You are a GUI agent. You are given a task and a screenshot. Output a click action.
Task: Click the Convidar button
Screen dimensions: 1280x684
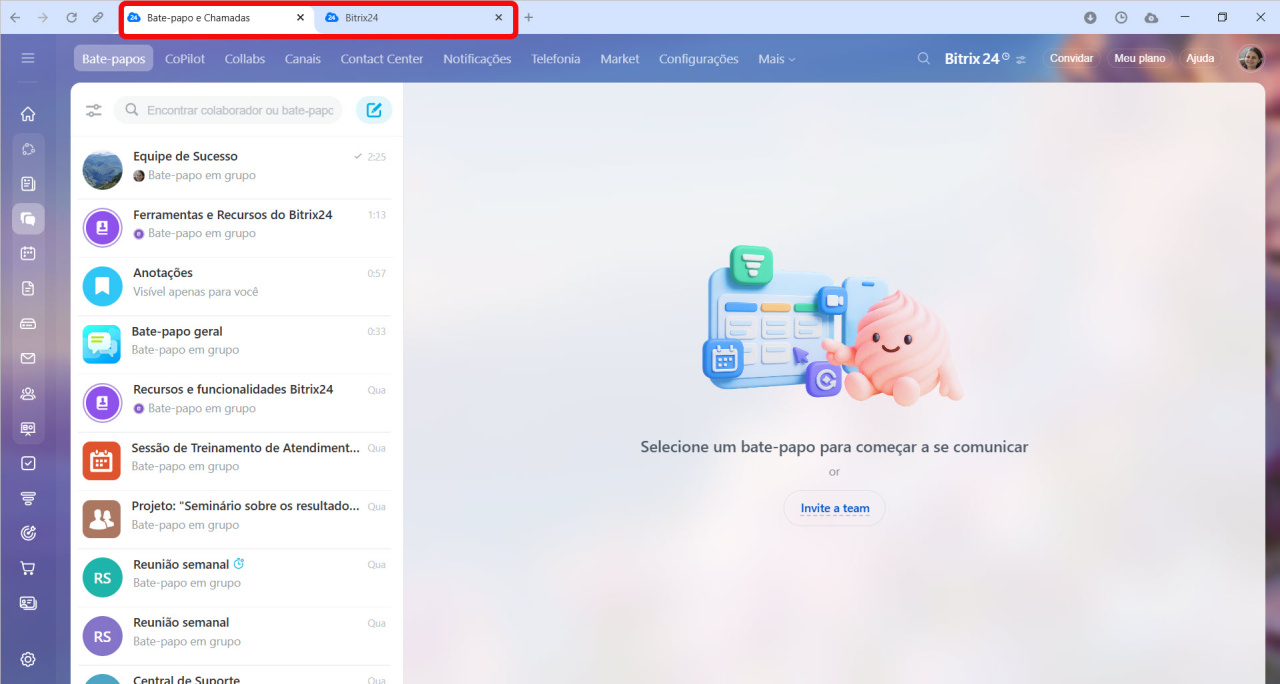pyautogui.click(x=1071, y=59)
